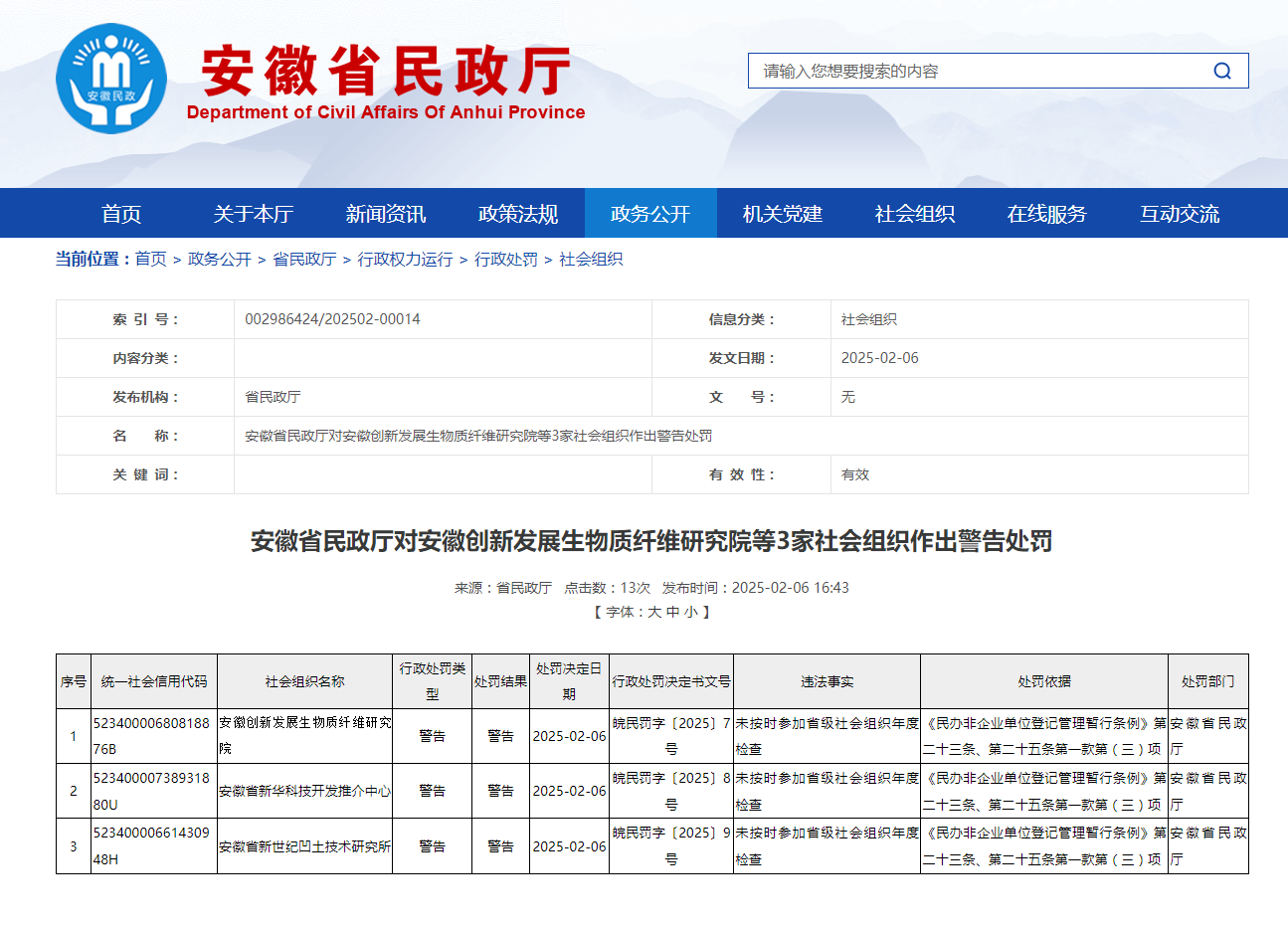Click the 社会组织 breadcrumb link
1288x931 pixels.
click(x=591, y=260)
